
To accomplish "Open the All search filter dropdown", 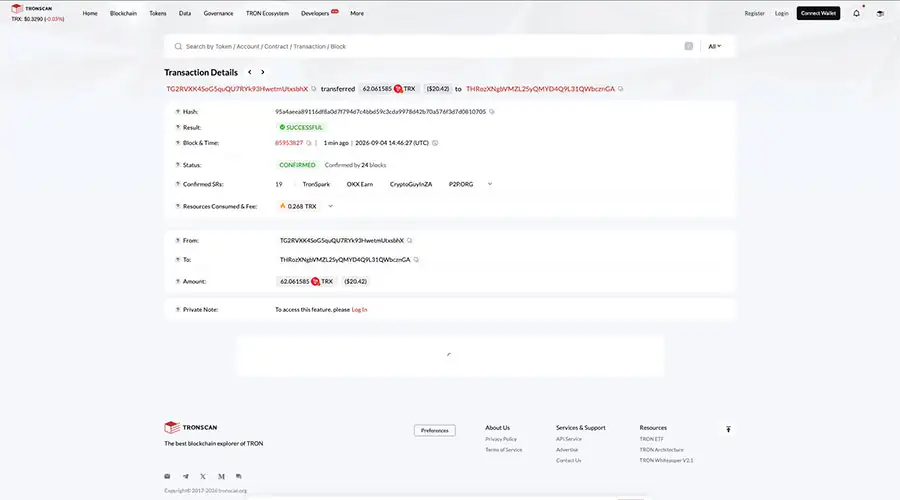I will 715,46.
